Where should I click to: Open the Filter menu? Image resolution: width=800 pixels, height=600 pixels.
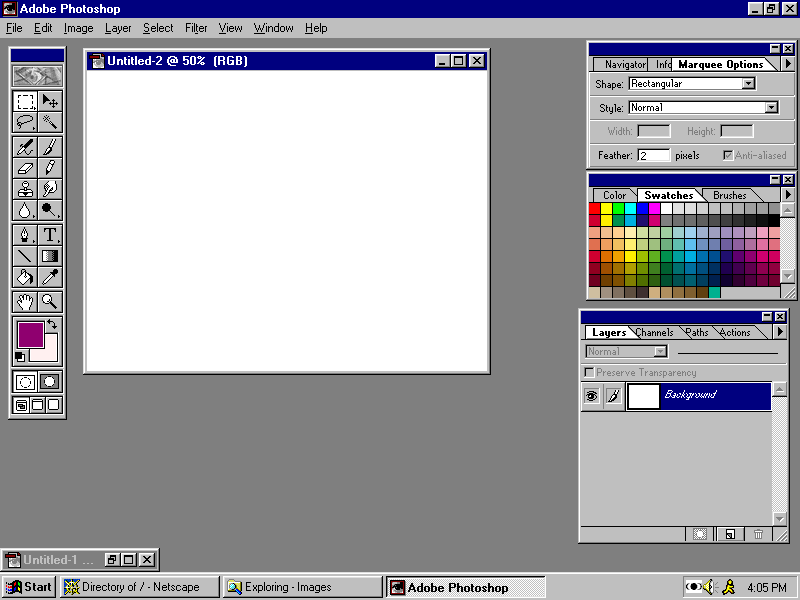196,28
